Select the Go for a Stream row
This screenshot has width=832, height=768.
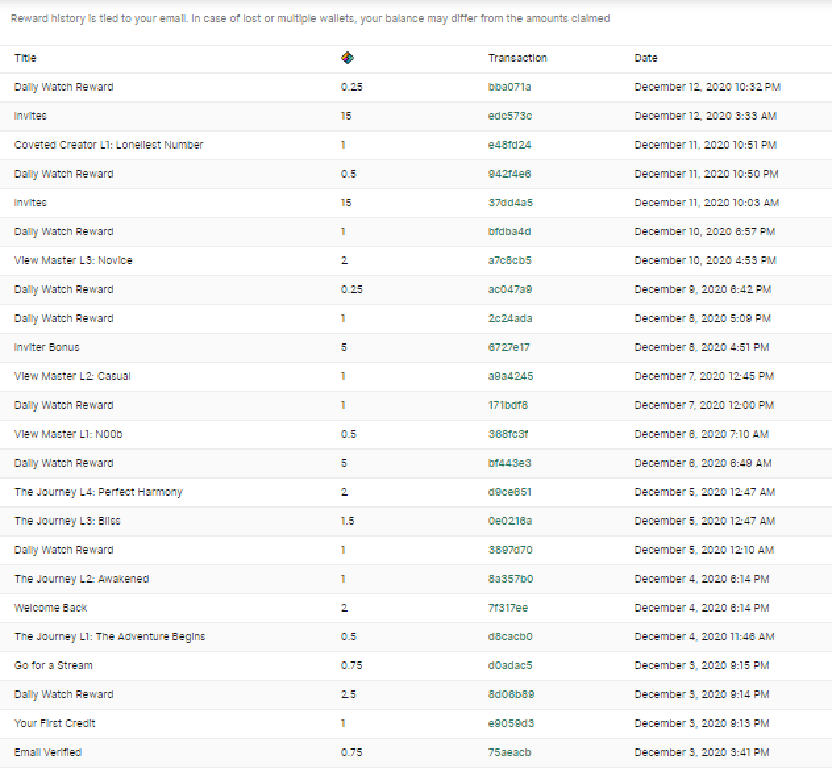coord(416,666)
